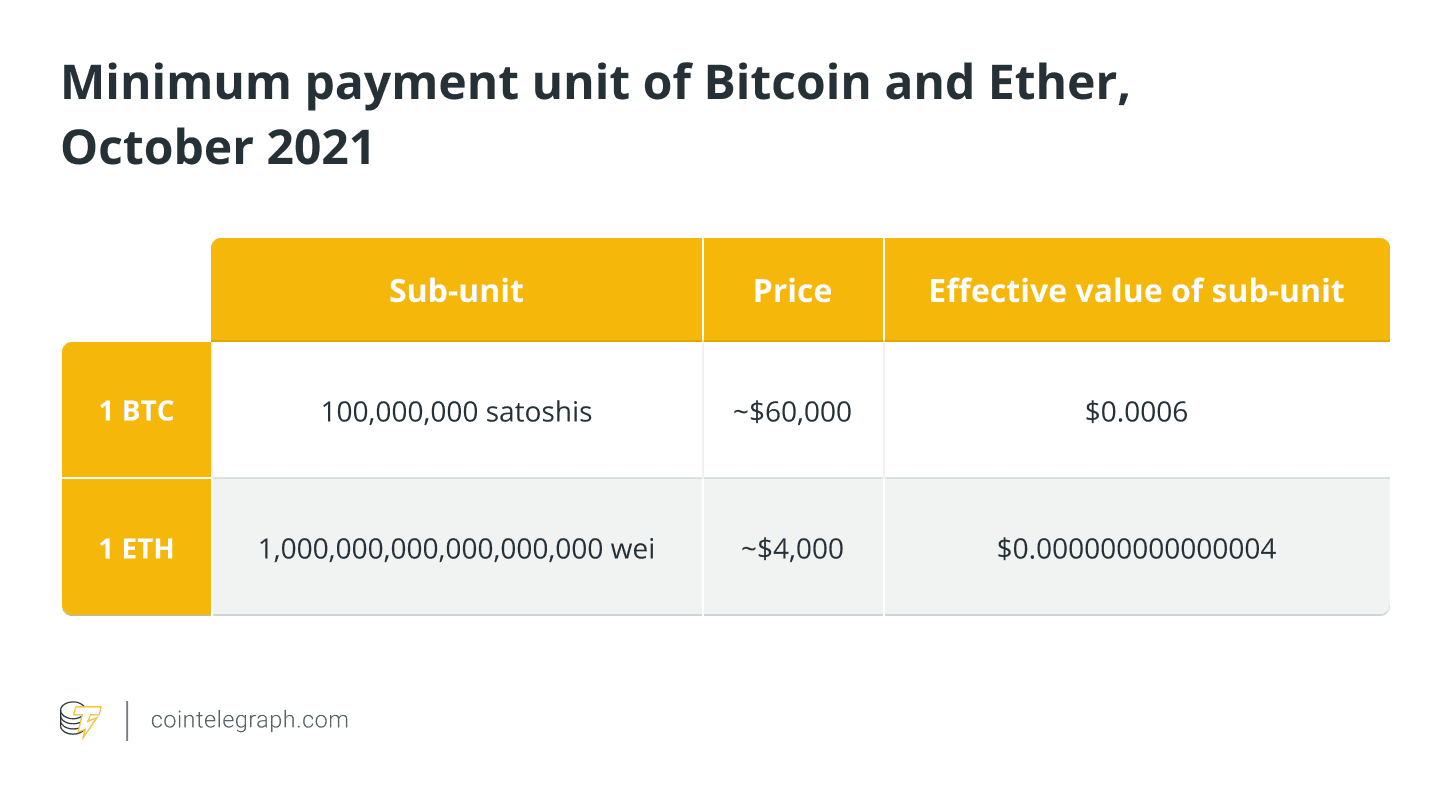Screen dimensions: 1450x801
Task: Click the $0.000000000000004 value cell
Action: 1136,548
